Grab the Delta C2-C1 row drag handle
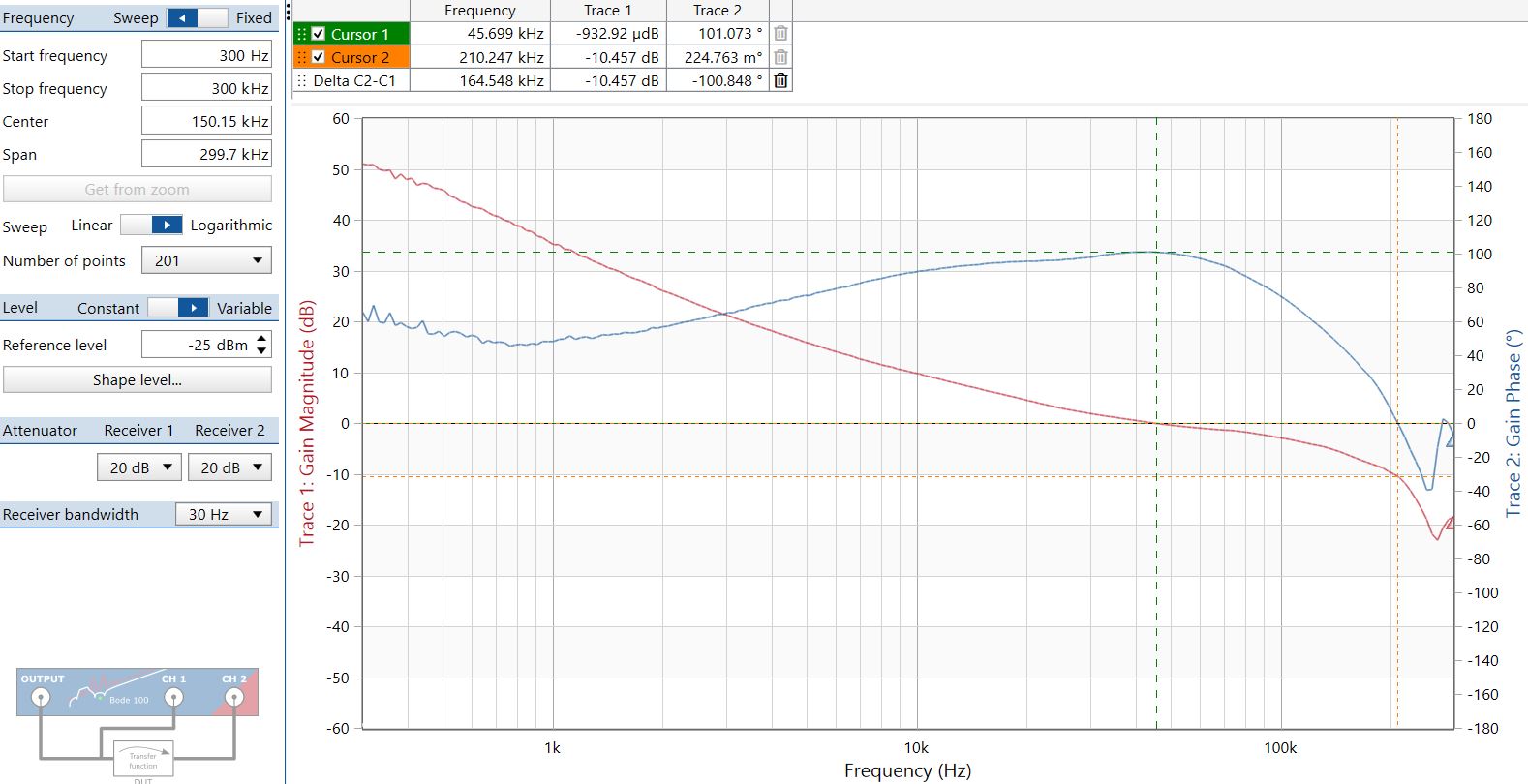The width and height of the screenshot is (1528, 784). point(301,80)
